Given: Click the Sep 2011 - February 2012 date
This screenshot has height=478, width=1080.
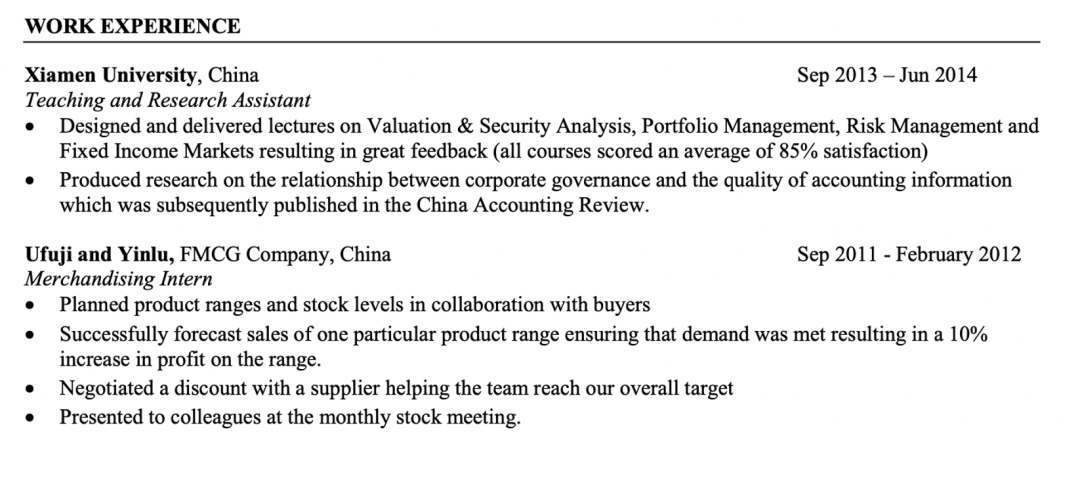Looking at the screenshot, I should (909, 254).
